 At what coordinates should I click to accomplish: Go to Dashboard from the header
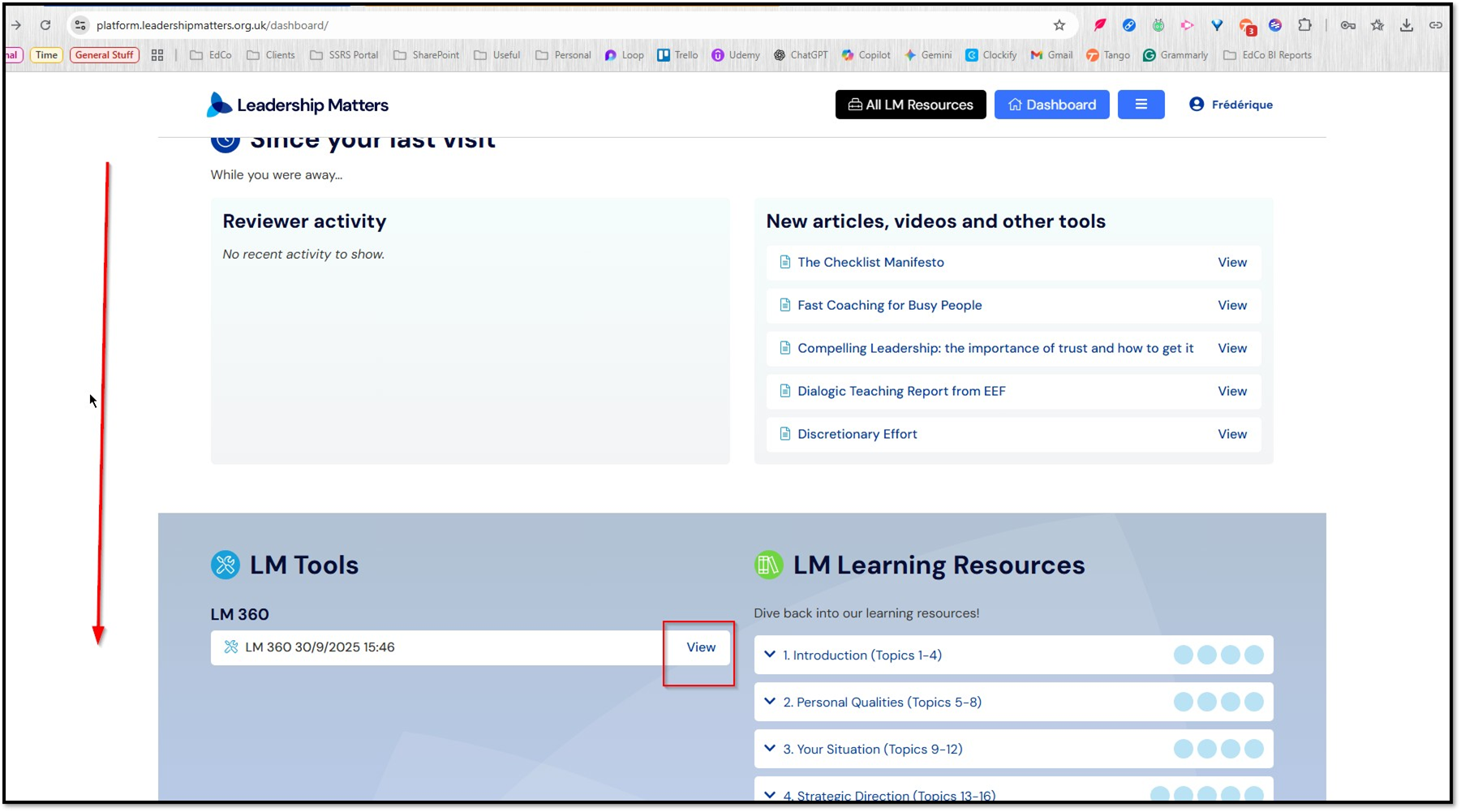click(1051, 105)
